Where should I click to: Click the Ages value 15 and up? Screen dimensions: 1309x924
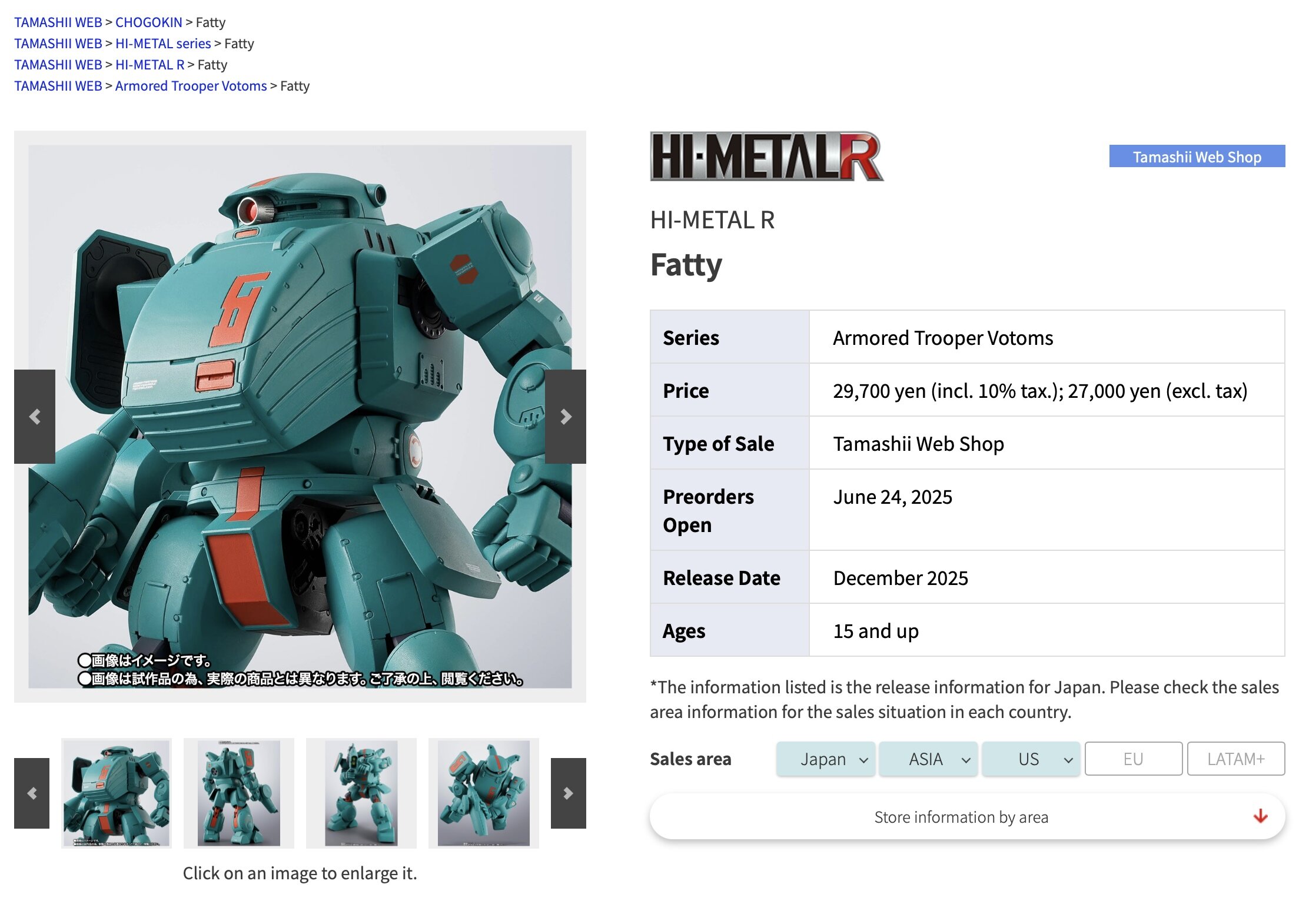point(876,631)
